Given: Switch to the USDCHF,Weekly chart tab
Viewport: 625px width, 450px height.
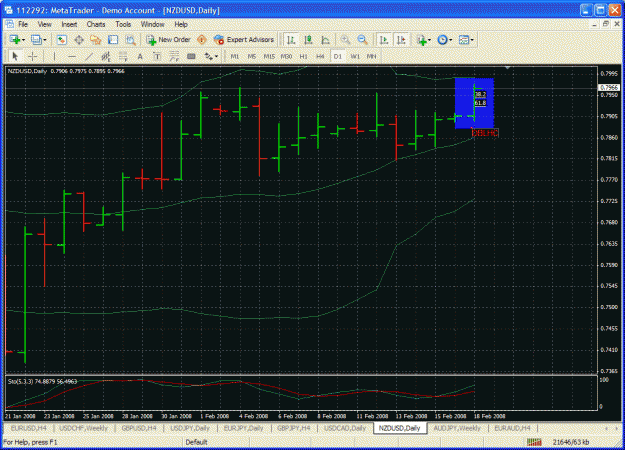Looking at the screenshot, I should click(84, 428).
